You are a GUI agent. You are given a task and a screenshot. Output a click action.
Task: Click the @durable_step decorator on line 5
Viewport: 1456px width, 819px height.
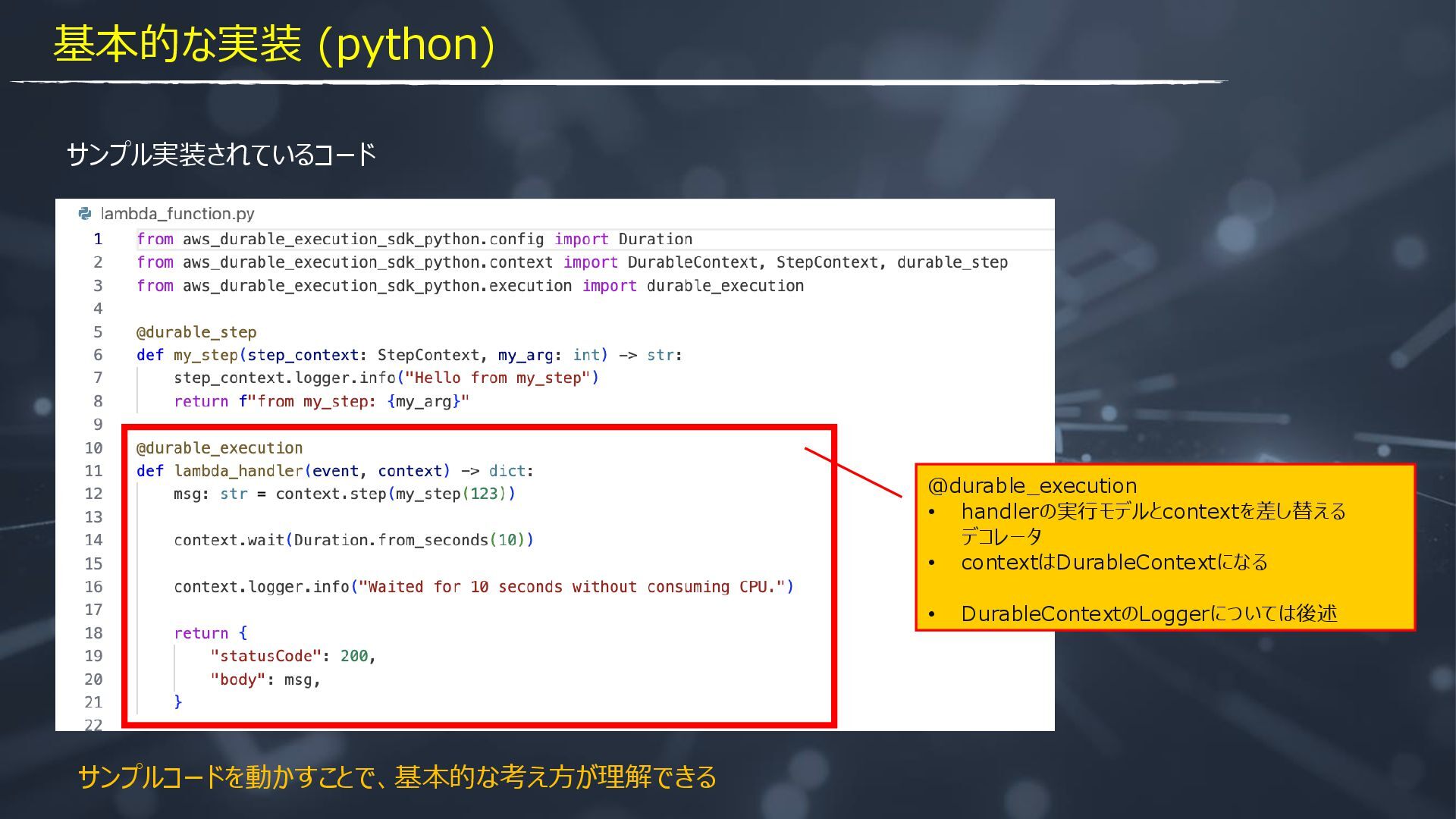(196, 332)
